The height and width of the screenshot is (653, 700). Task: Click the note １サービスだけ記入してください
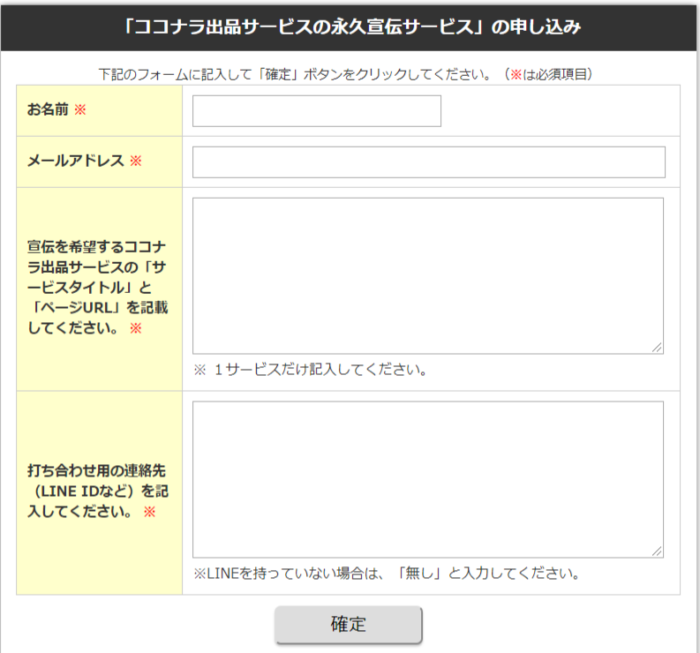(x=311, y=370)
